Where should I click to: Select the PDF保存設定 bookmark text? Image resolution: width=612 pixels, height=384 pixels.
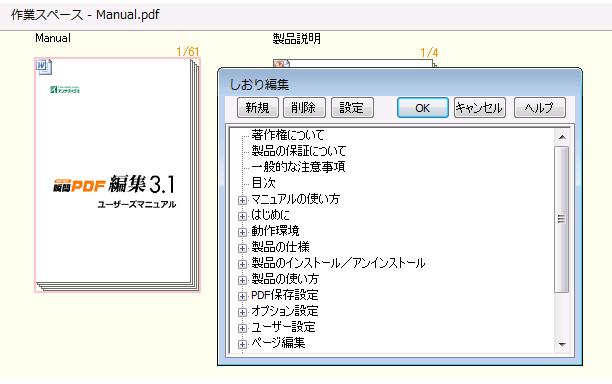click(285, 295)
